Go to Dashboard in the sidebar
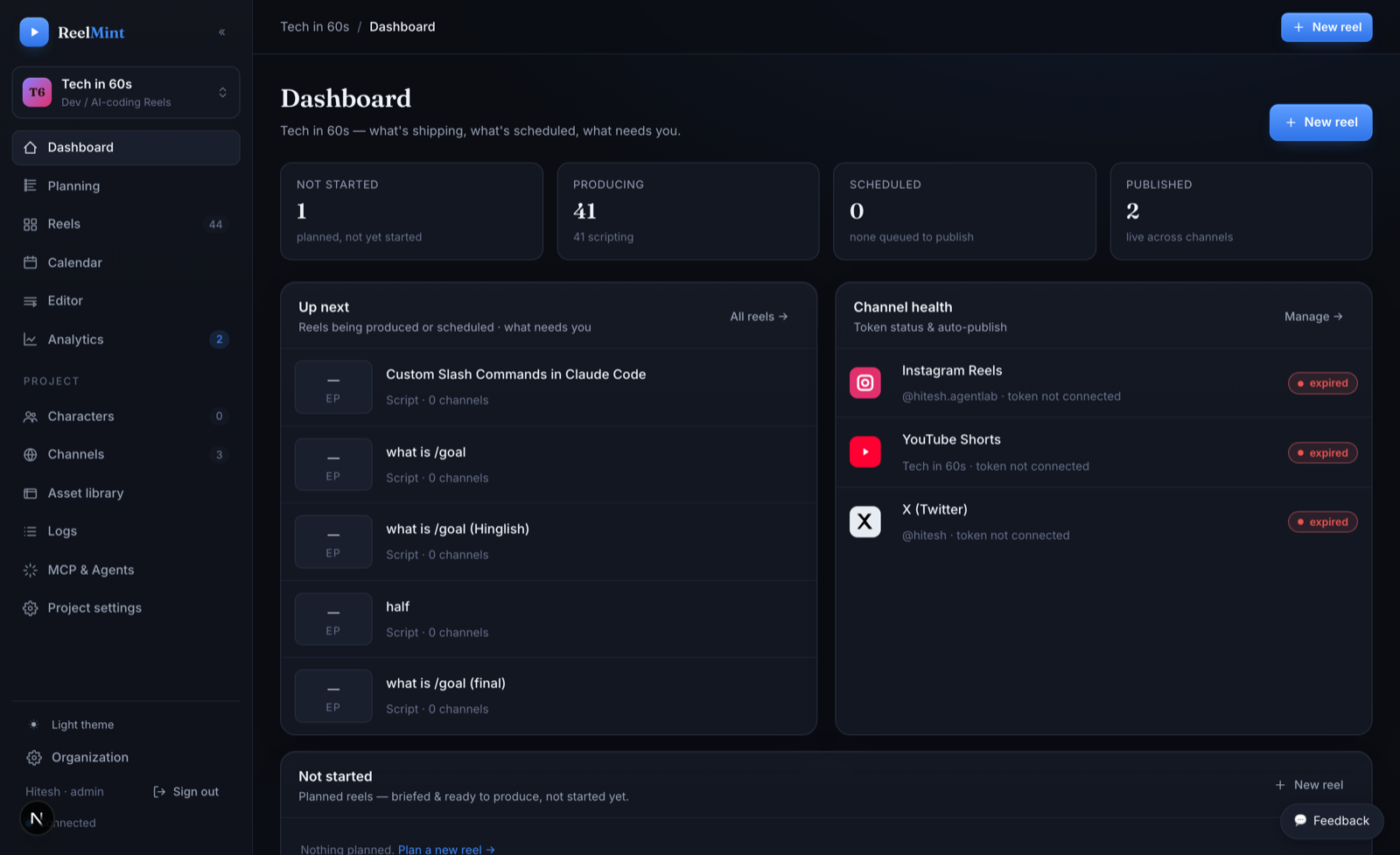1400x855 pixels. click(126, 147)
